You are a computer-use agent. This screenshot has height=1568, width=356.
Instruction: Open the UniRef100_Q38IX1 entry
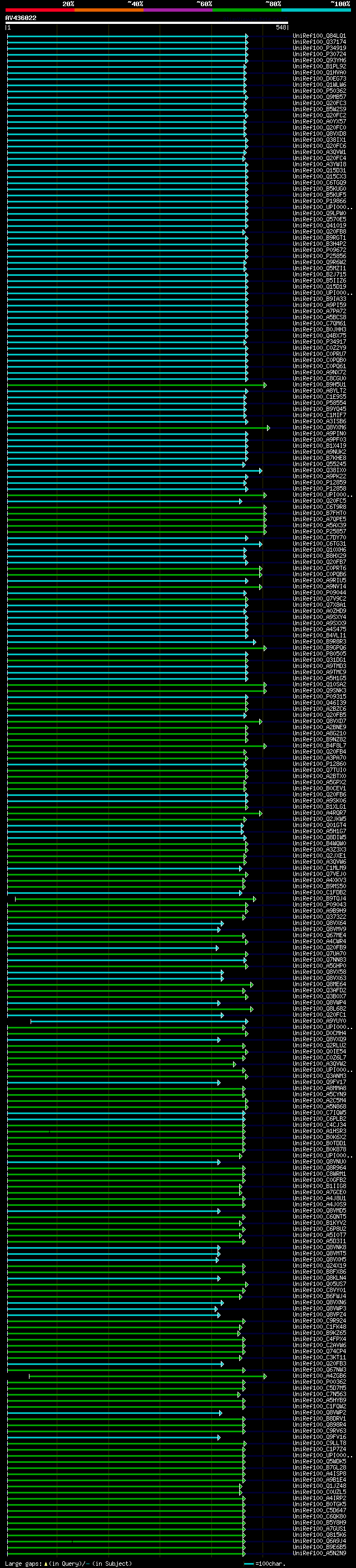[319, 140]
